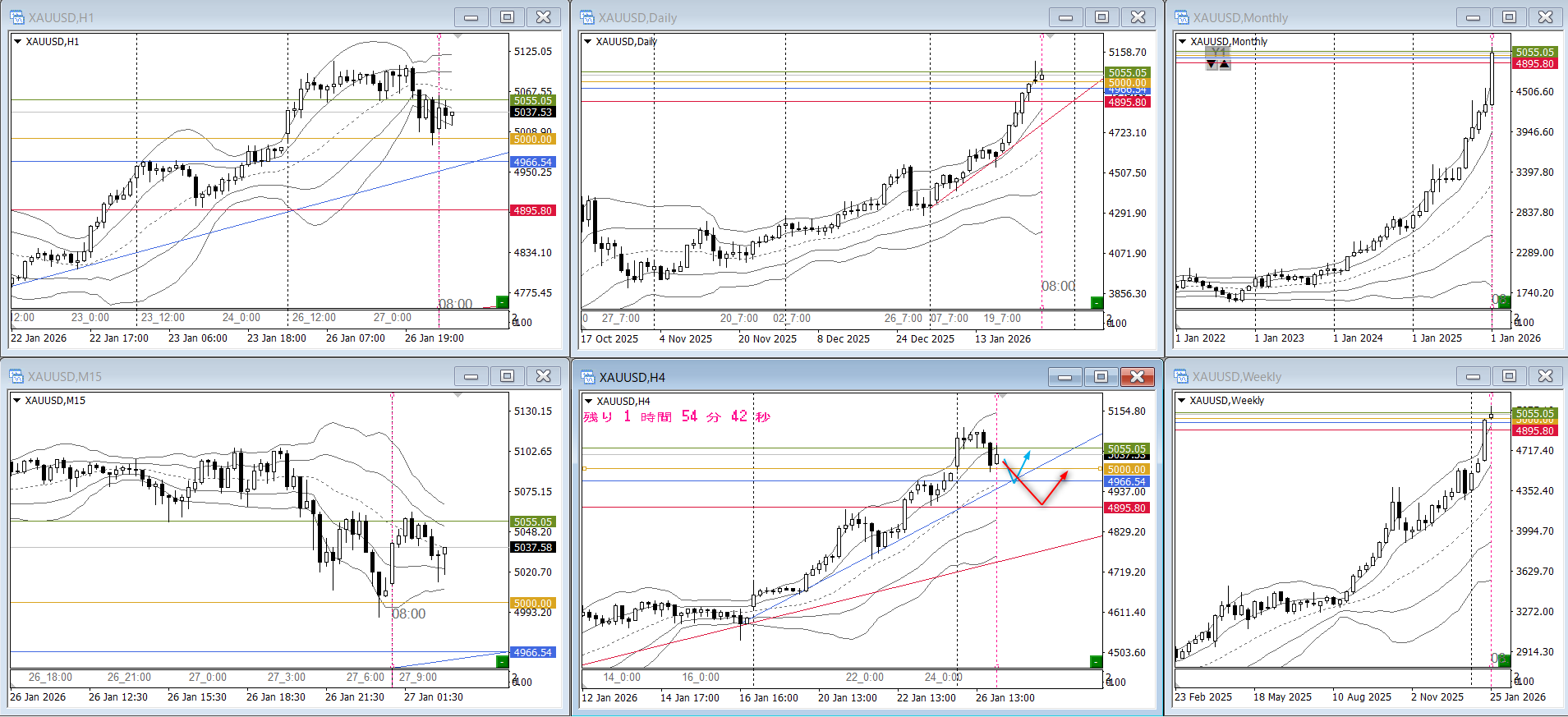The width and height of the screenshot is (1568, 717).
Task: Maximize the XAUUSD,H4 chart window
Action: pos(1101,377)
